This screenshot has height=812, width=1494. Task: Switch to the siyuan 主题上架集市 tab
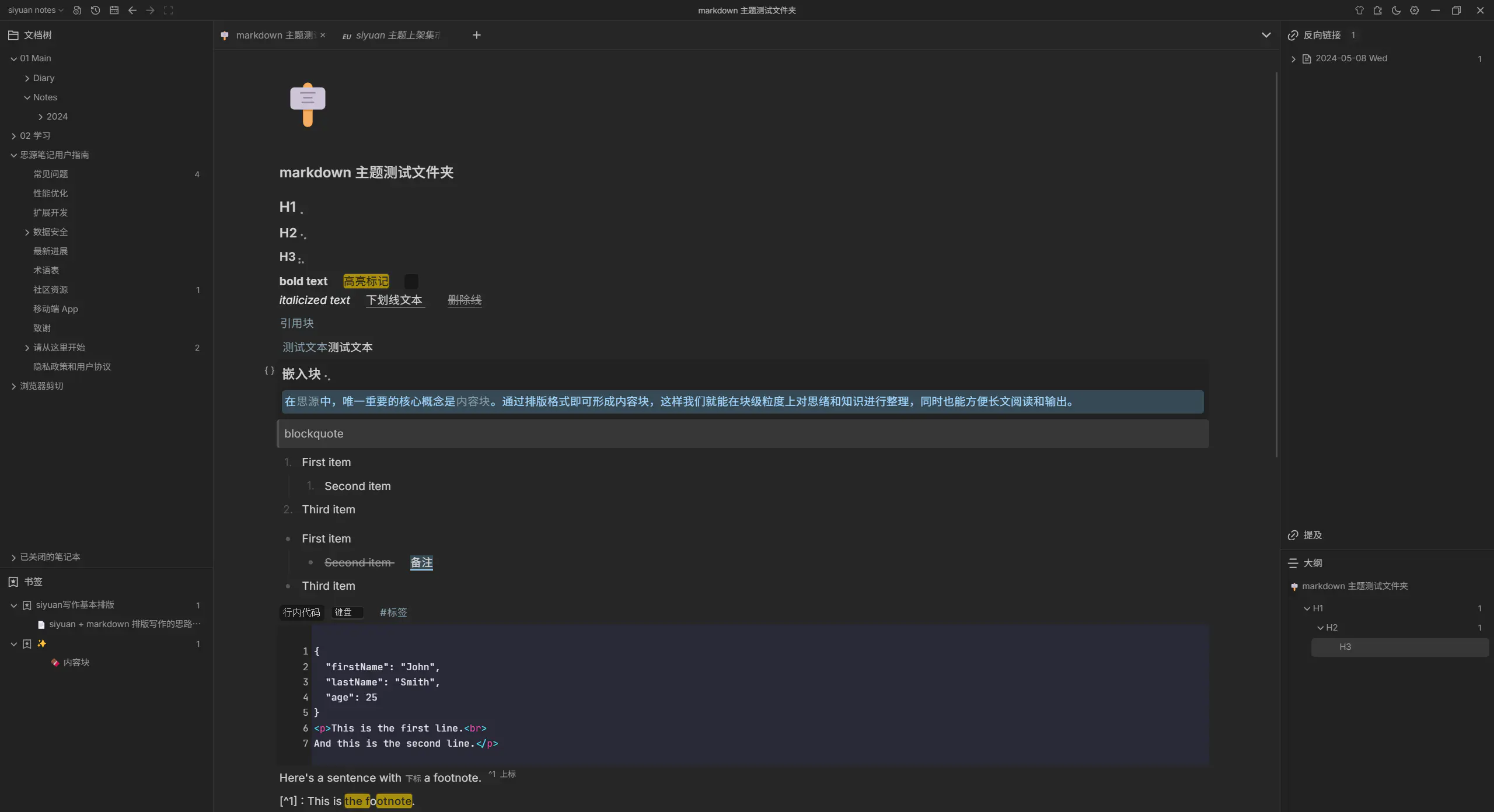click(x=397, y=36)
